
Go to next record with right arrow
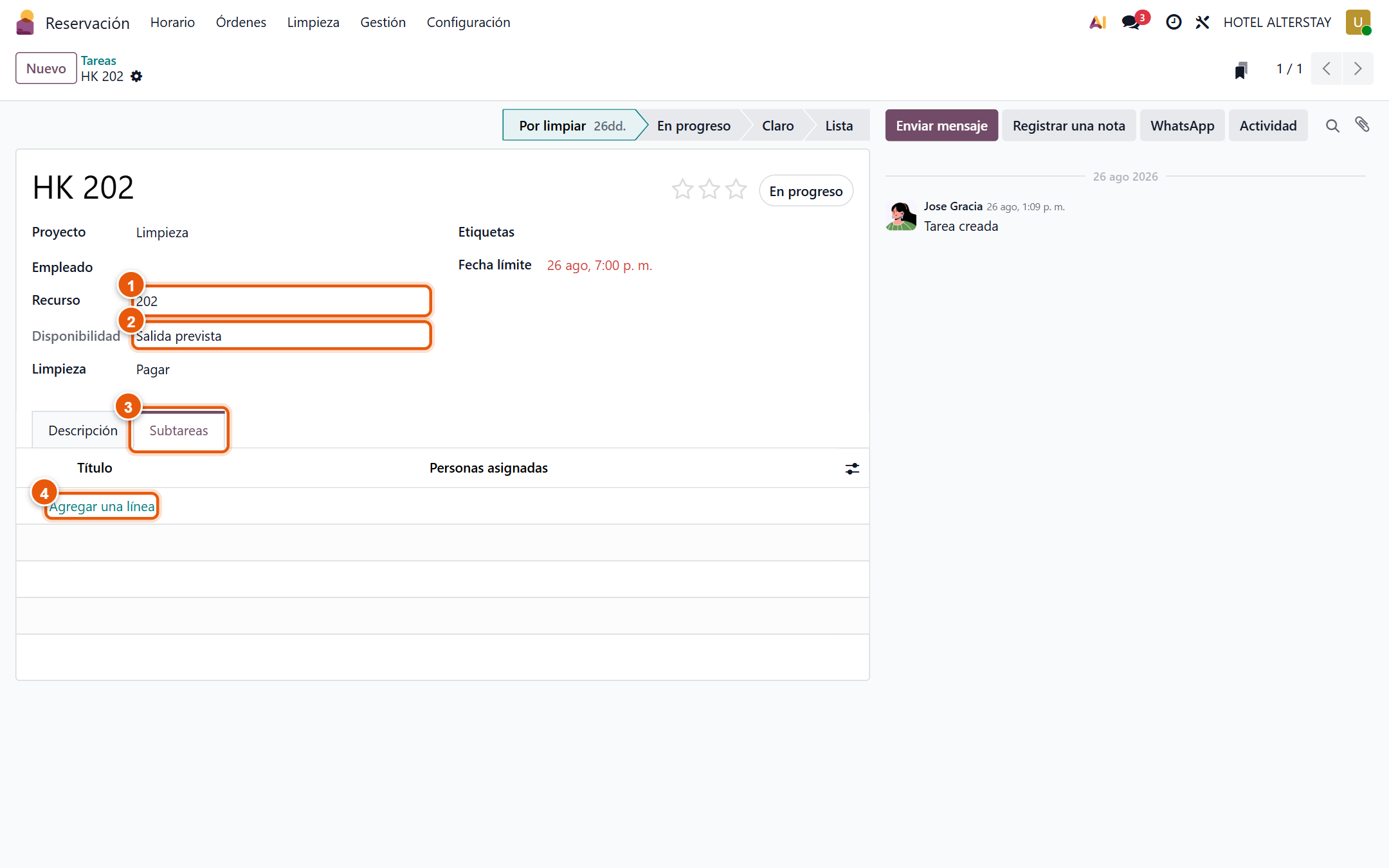pos(1357,69)
